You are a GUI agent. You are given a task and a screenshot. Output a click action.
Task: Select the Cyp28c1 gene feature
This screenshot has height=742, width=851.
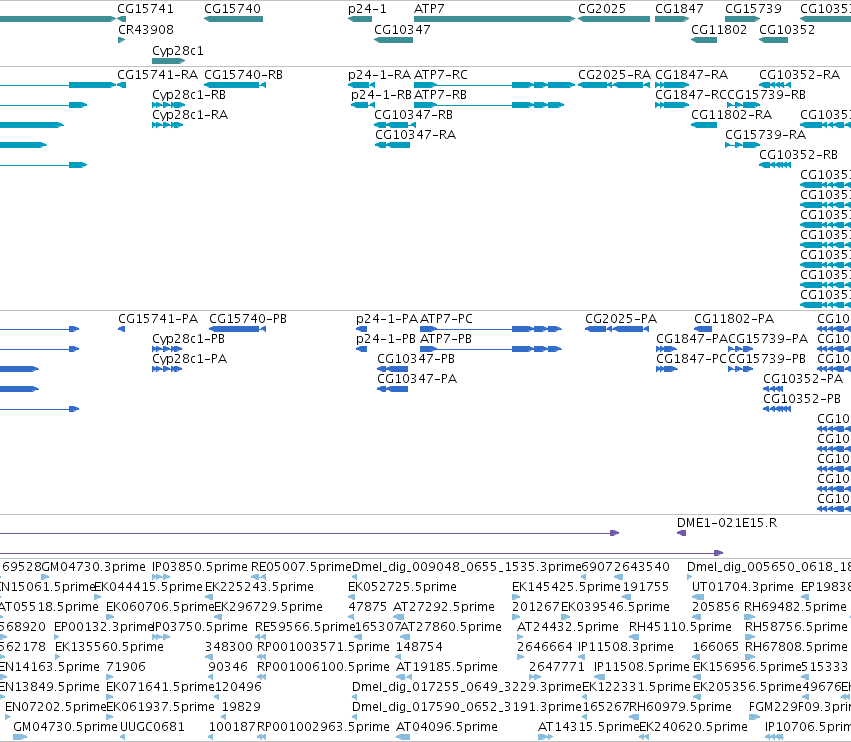point(169,61)
